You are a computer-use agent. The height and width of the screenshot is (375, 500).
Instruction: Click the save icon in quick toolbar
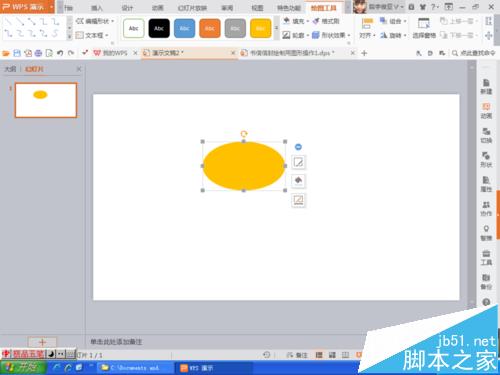pos(17,53)
